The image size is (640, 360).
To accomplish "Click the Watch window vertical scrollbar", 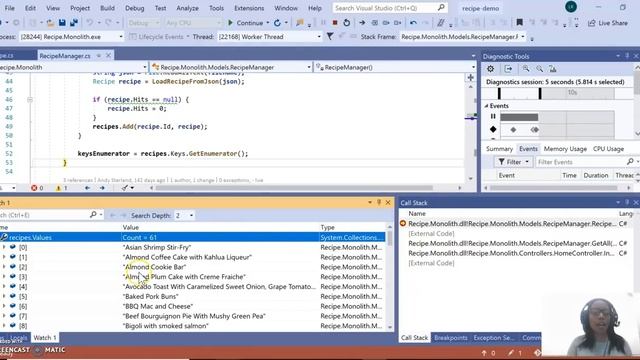I will click(x=390, y=278).
